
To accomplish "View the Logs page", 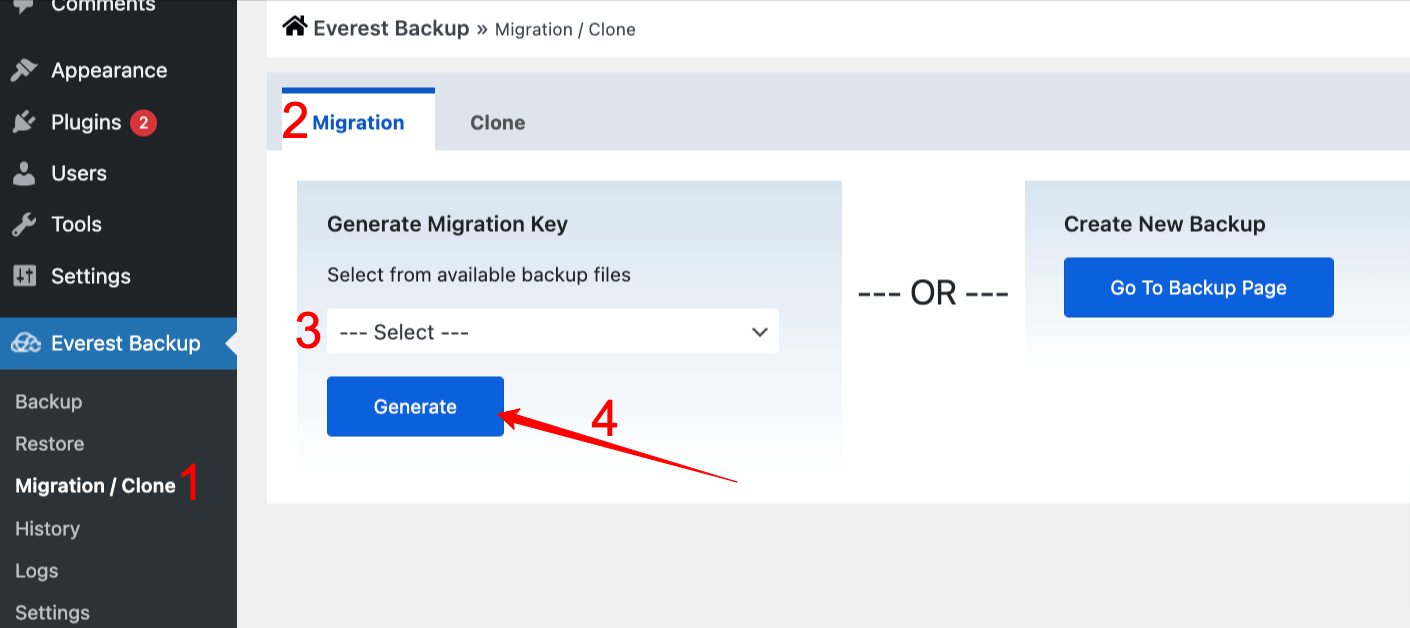I will point(34,570).
